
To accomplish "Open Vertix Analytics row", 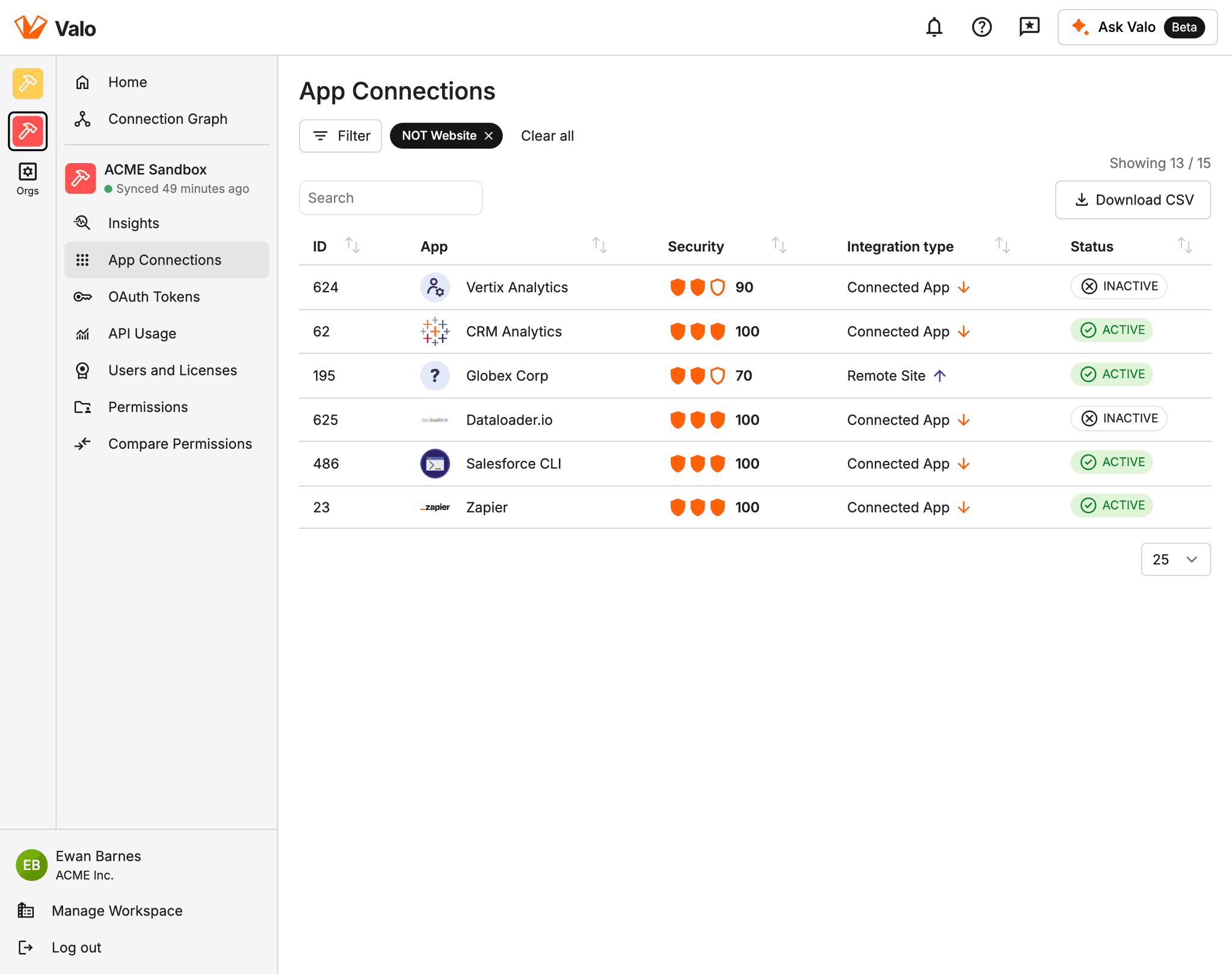I will [x=755, y=287].
